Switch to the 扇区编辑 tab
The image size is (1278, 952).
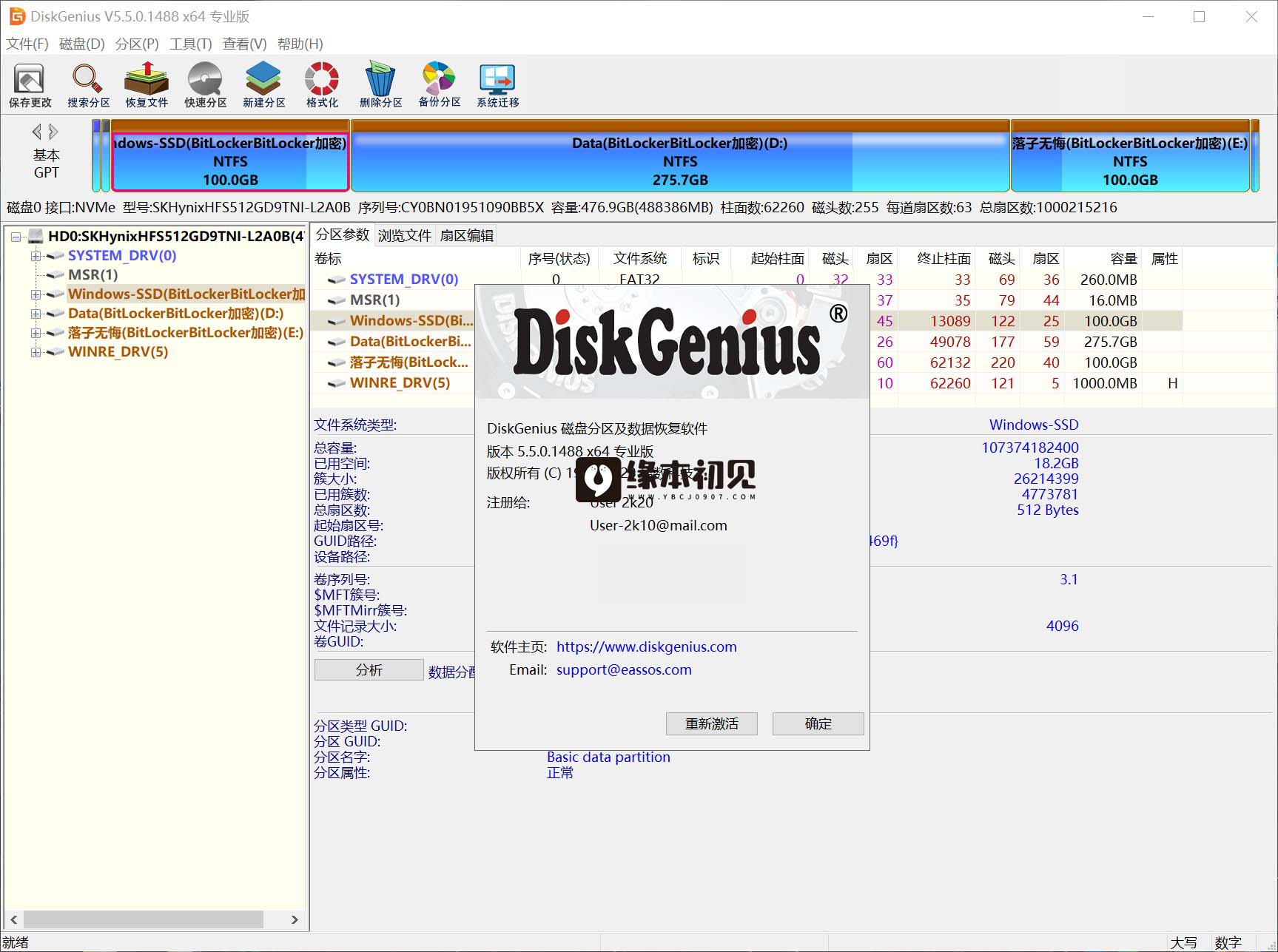pos(467,235)
